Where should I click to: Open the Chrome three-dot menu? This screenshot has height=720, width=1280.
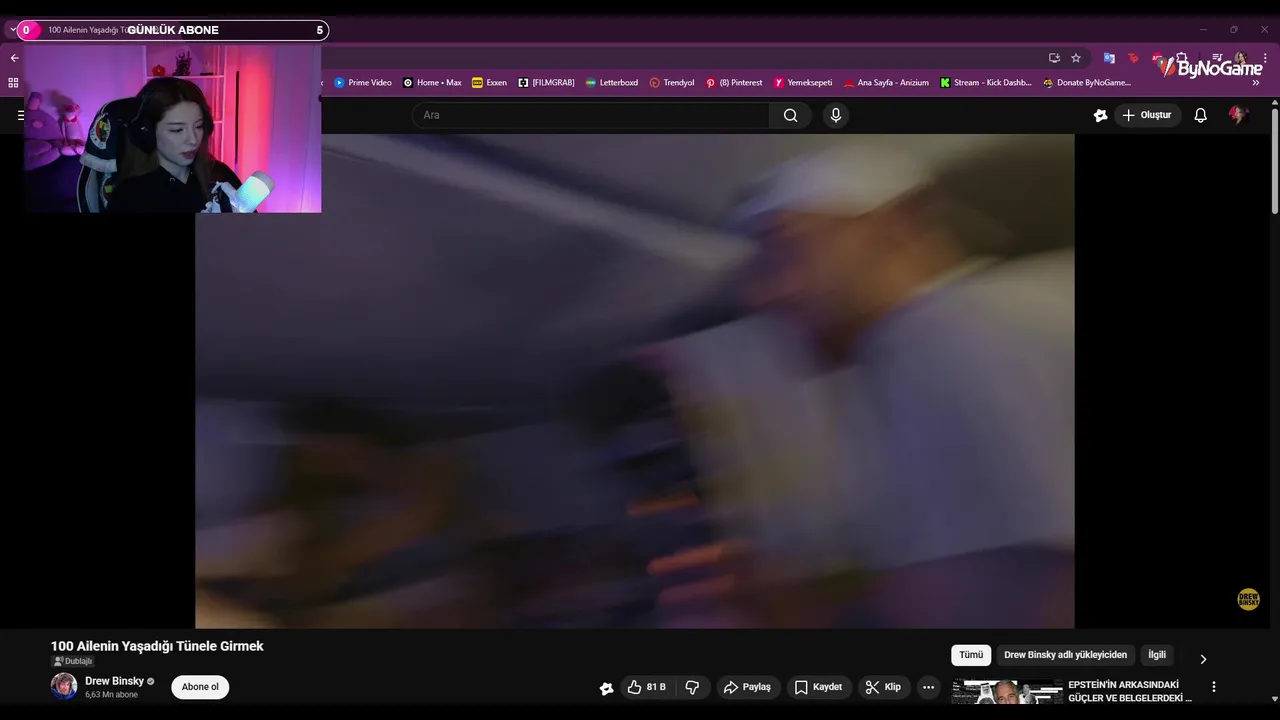click(1265, 58)
